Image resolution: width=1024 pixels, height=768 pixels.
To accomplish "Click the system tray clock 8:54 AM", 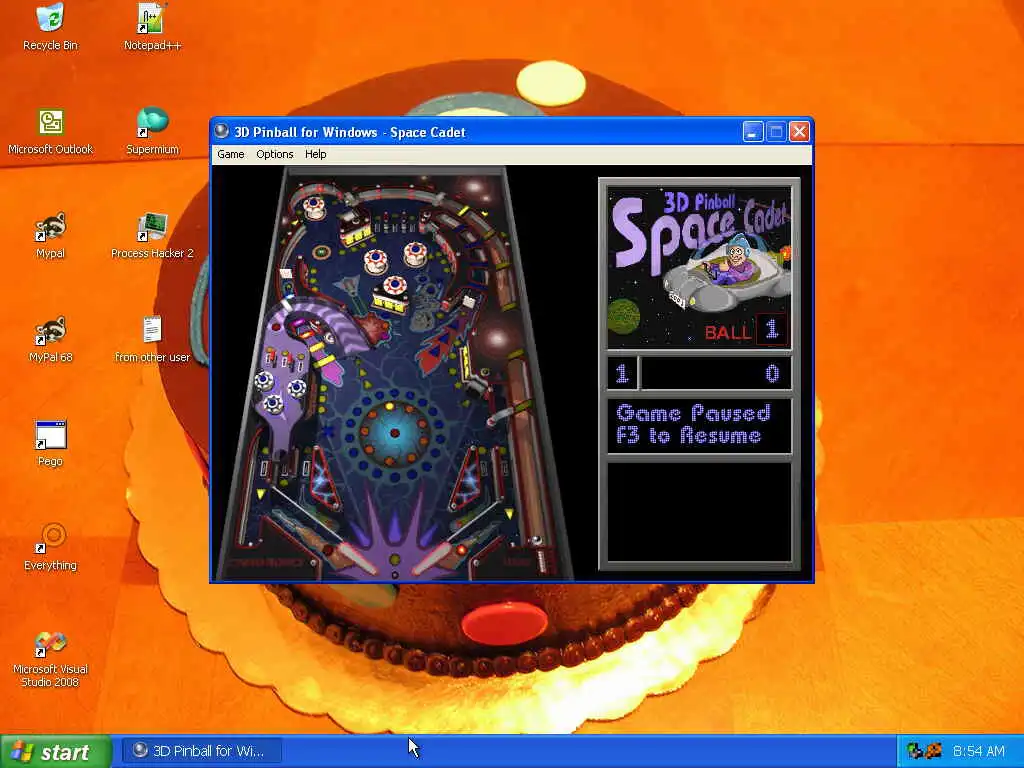I will [x=978, y=751].
